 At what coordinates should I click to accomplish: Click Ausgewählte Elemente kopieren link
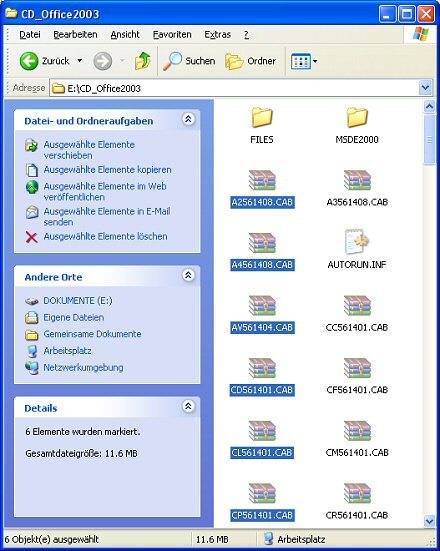[107, 170]
